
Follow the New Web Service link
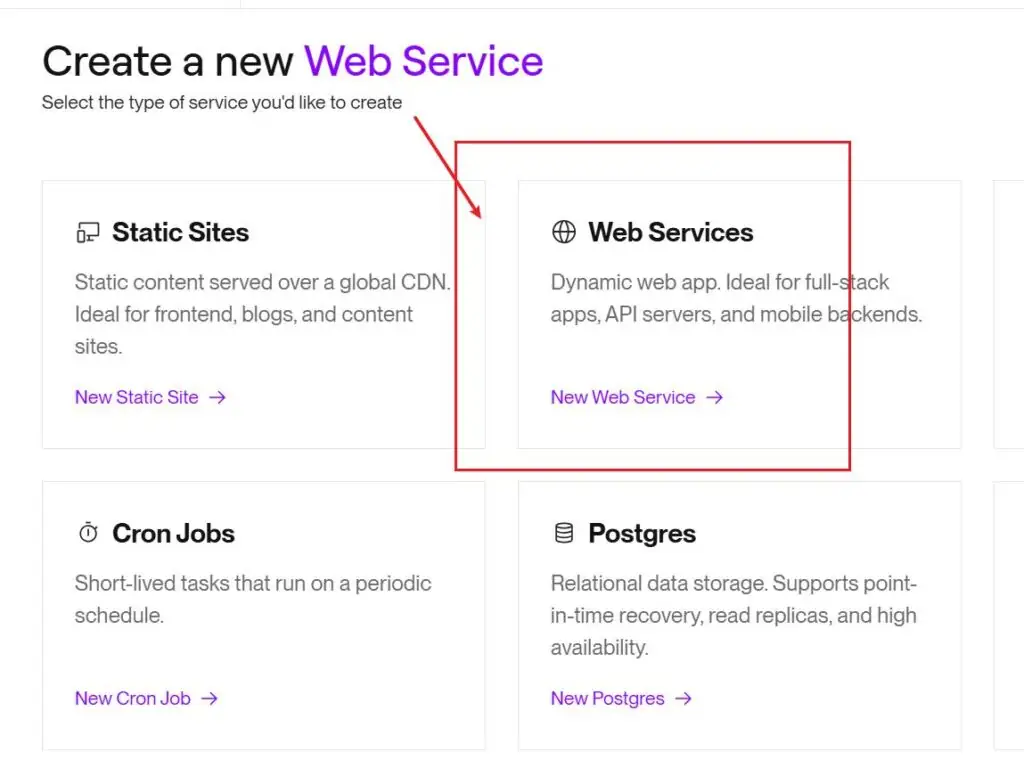click(x=623, y=398)
